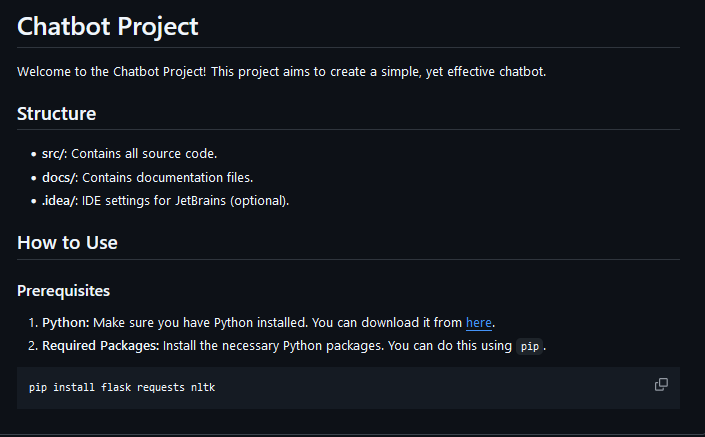Click the 'Python:' bold label in prerequisites
This screenshot has width=705, height=437.
click(x=66, y=323)
